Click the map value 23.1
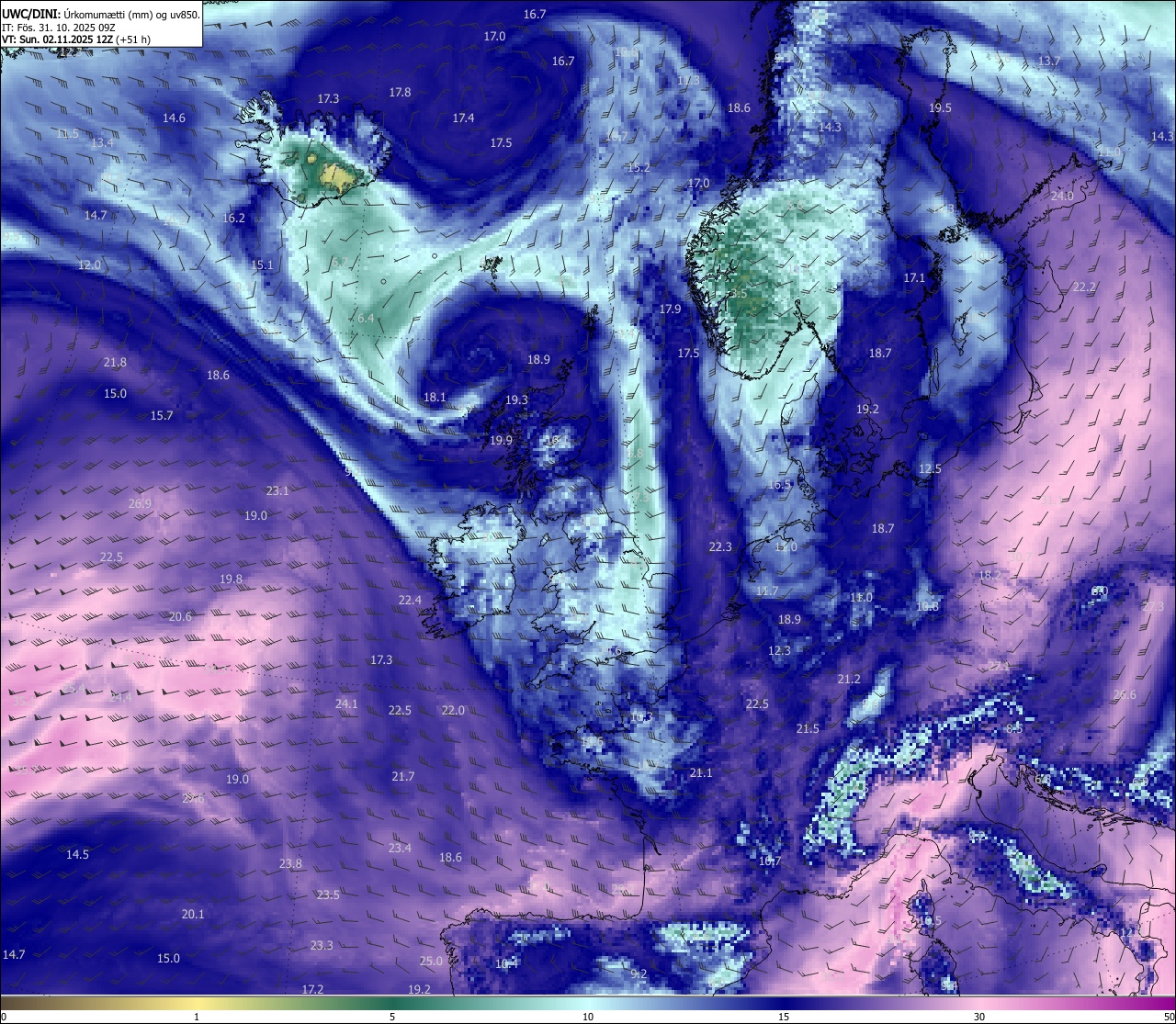 click(x=277, y=490)
